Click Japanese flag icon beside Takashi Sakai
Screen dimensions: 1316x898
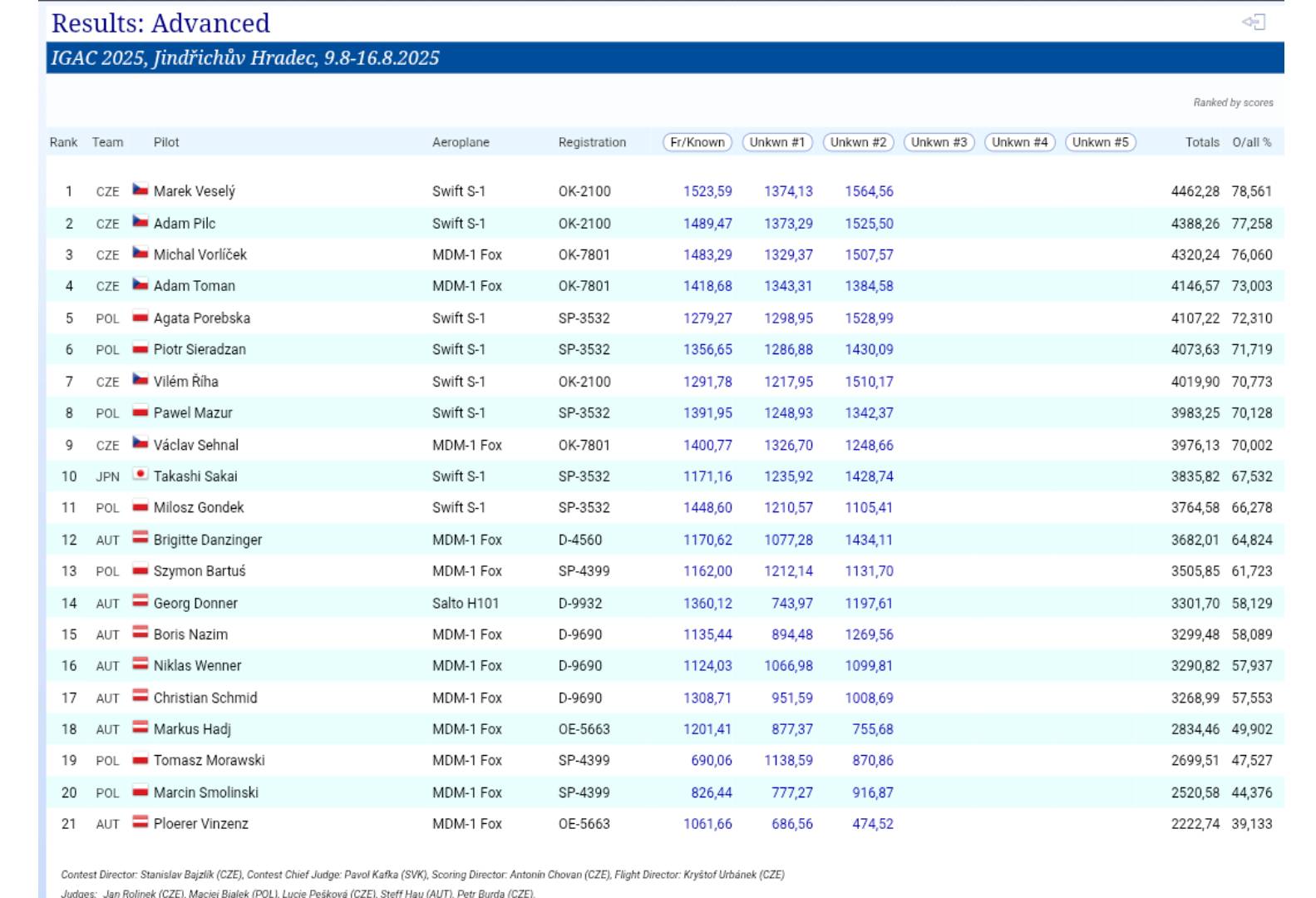click(140, 476)
